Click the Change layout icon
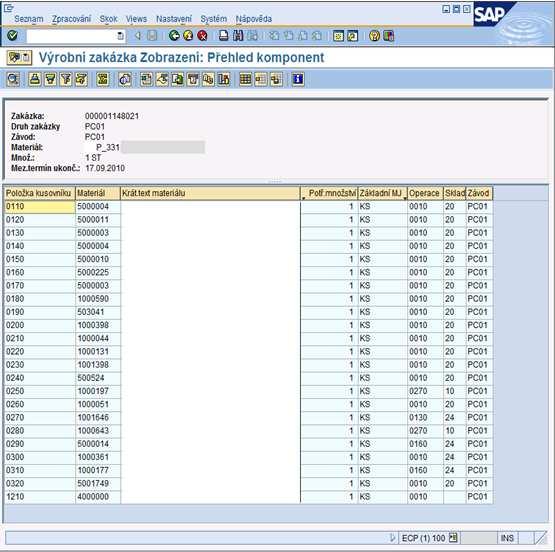This screenshot has width=555, height=552. click(261, 79)
